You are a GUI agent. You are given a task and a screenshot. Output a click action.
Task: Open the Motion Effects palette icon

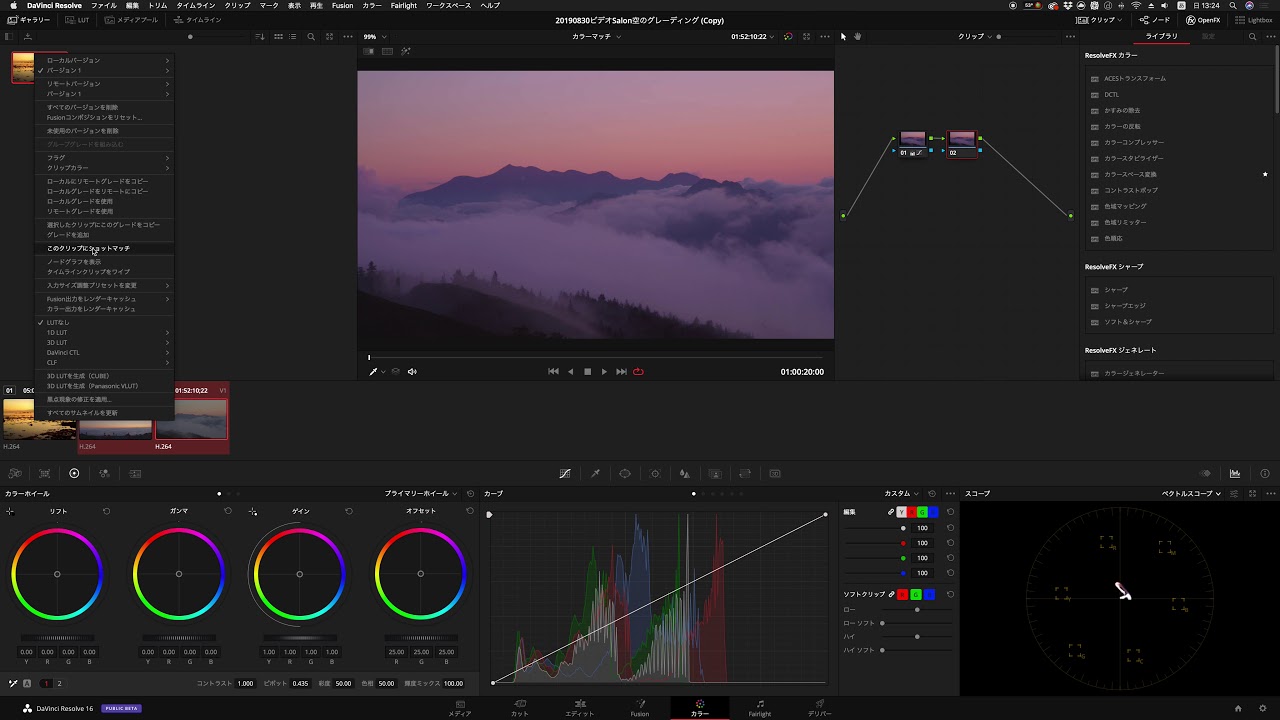(x=135, y=473)
